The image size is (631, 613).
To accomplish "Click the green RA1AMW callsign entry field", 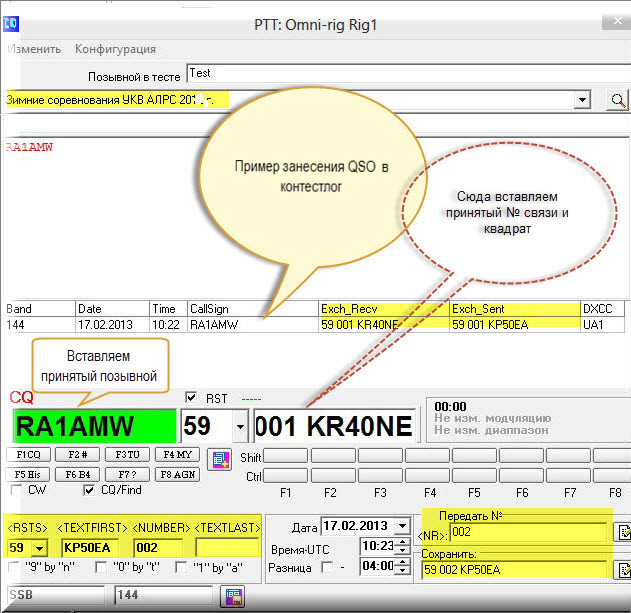I will tap(93, 427).
